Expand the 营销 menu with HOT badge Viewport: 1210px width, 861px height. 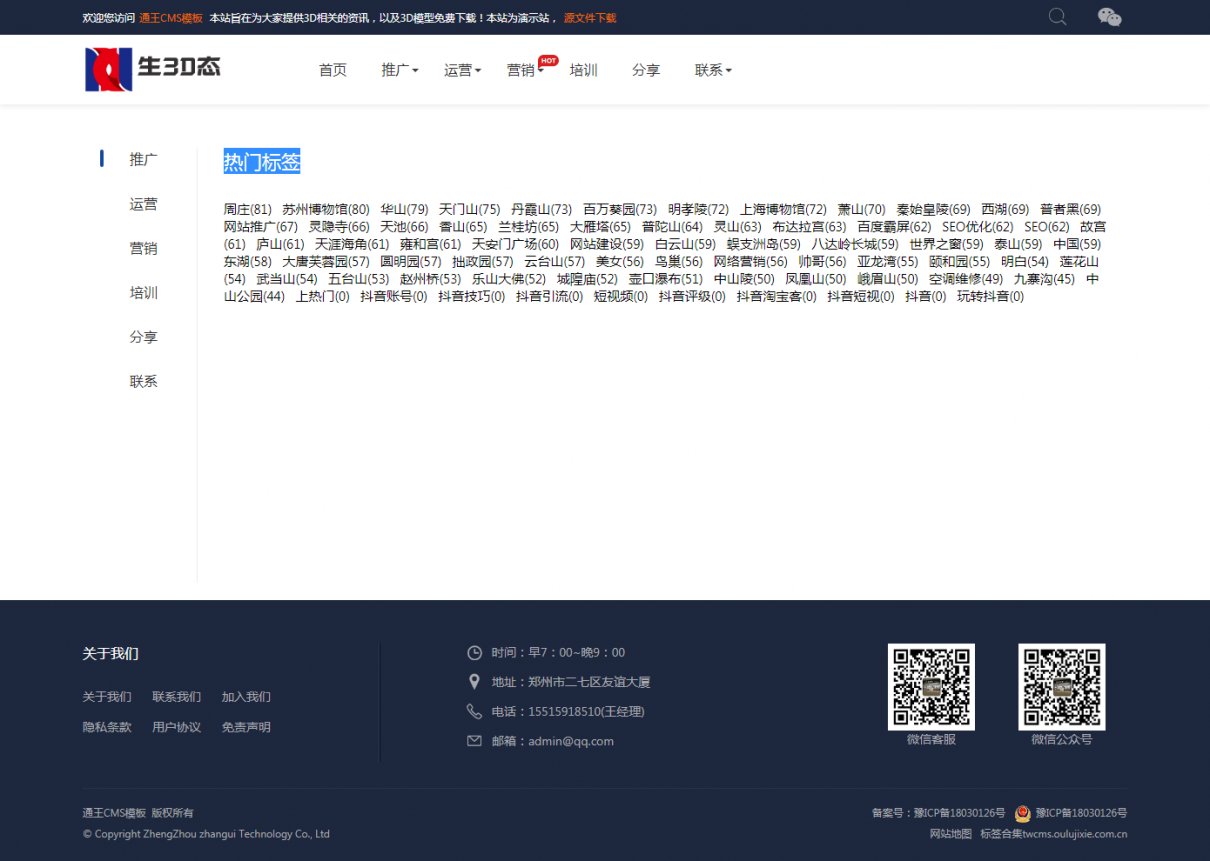(x=524, y=70)
